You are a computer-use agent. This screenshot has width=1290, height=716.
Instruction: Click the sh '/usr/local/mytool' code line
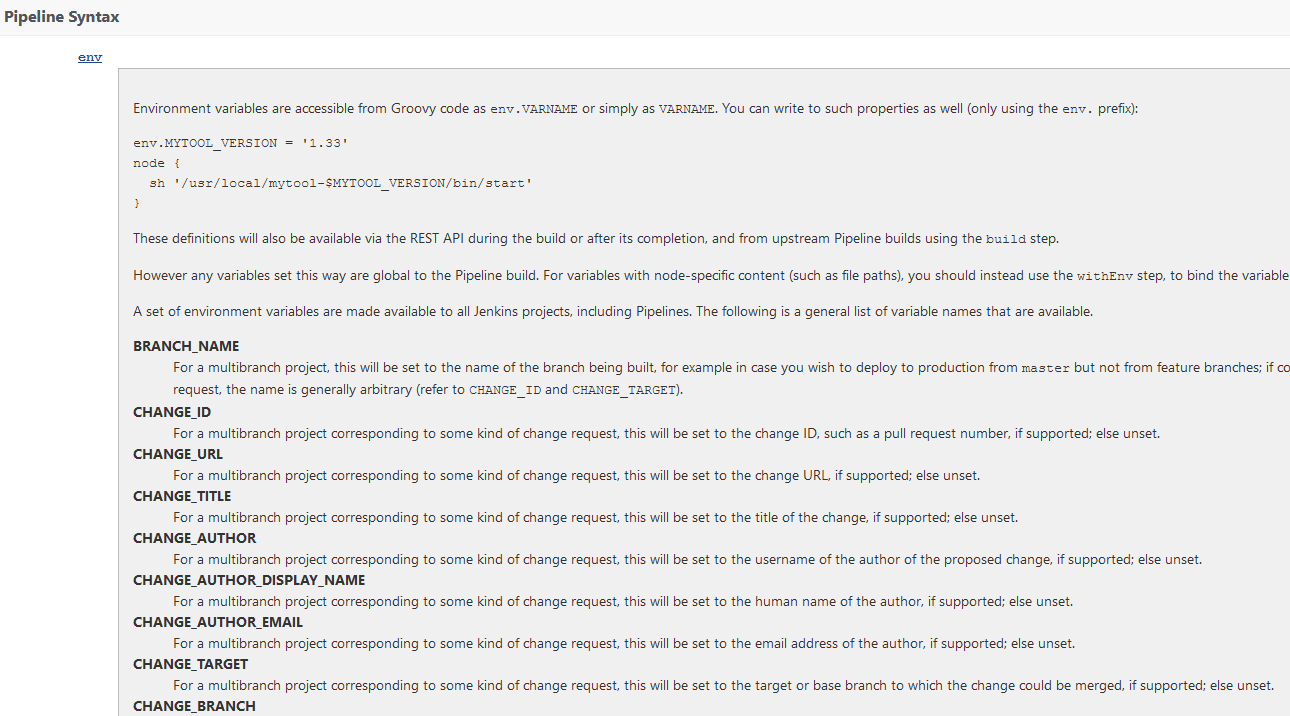[340, 183]
